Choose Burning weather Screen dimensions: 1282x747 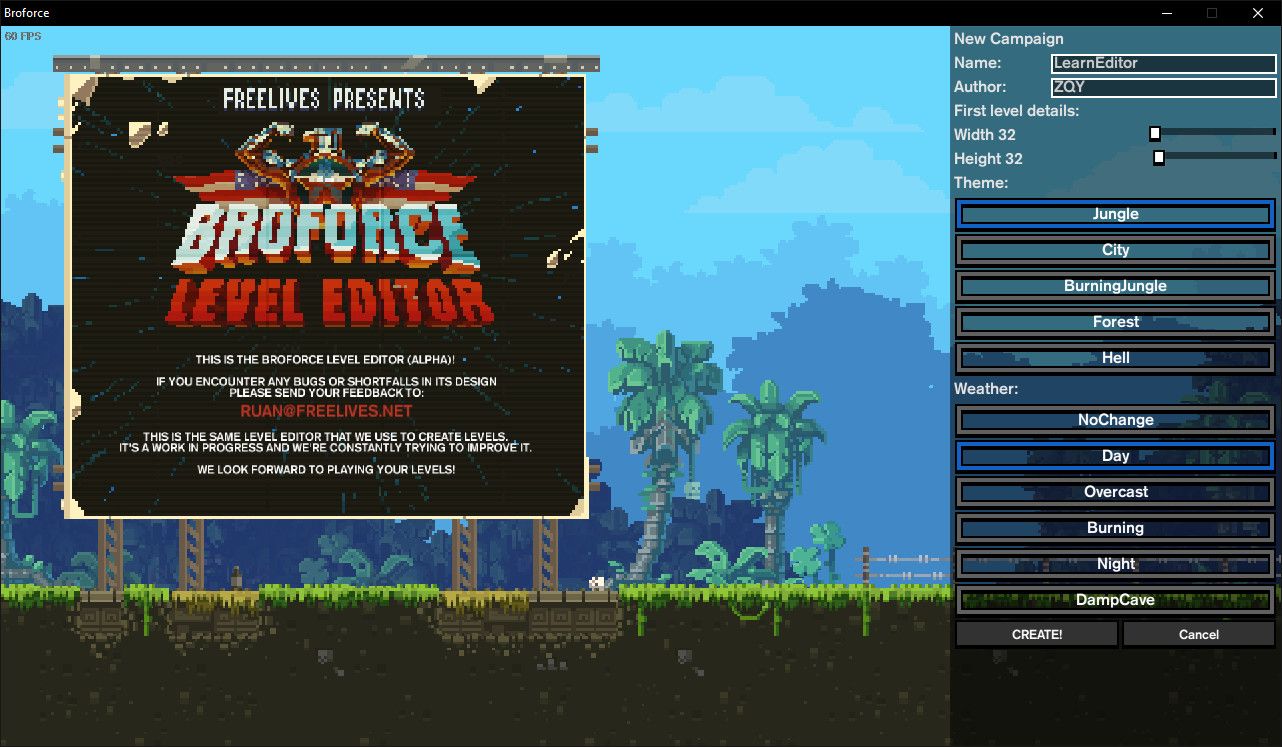click(x=1115, y=528)
